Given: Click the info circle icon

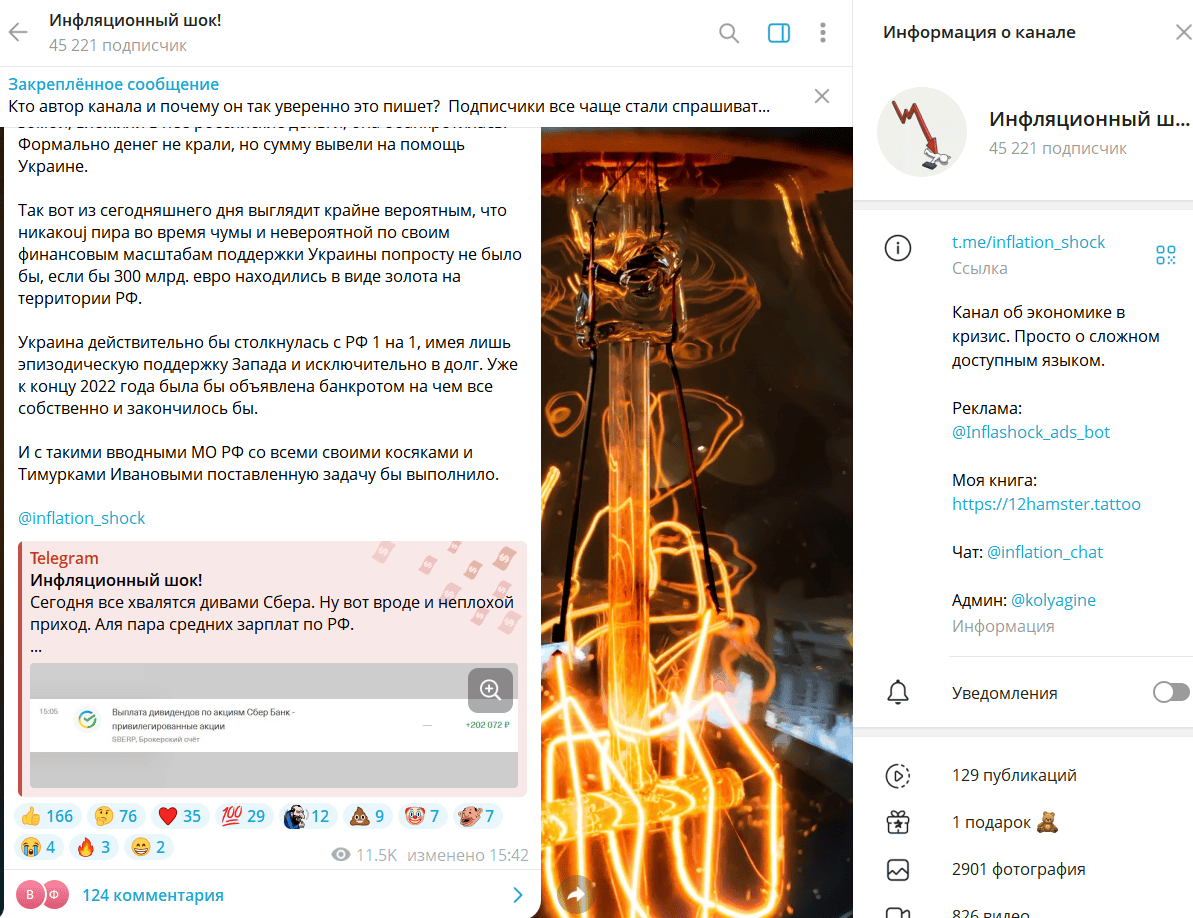Looking at the screenshot, I should pyautogui.click(x=898, y=248).
